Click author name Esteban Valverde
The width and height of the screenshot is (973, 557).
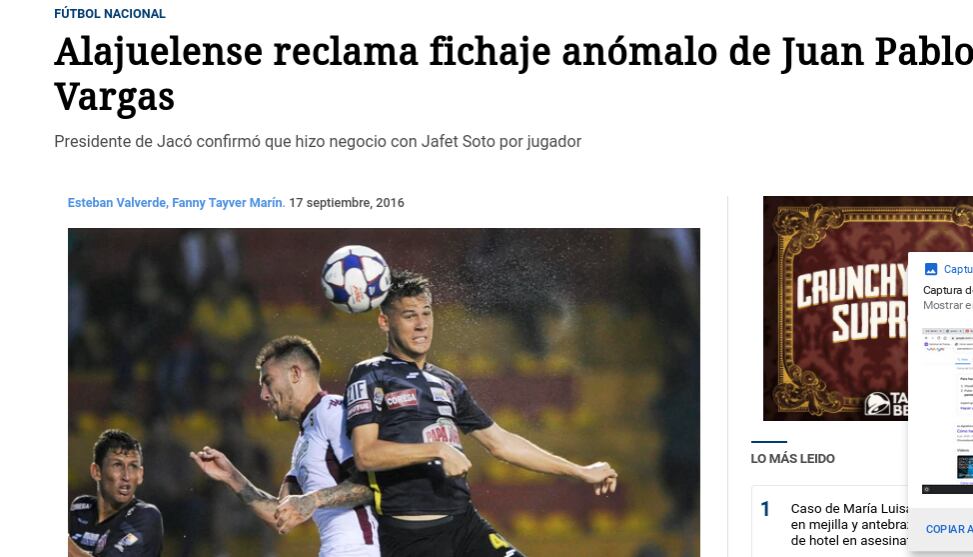coord(117,203)
